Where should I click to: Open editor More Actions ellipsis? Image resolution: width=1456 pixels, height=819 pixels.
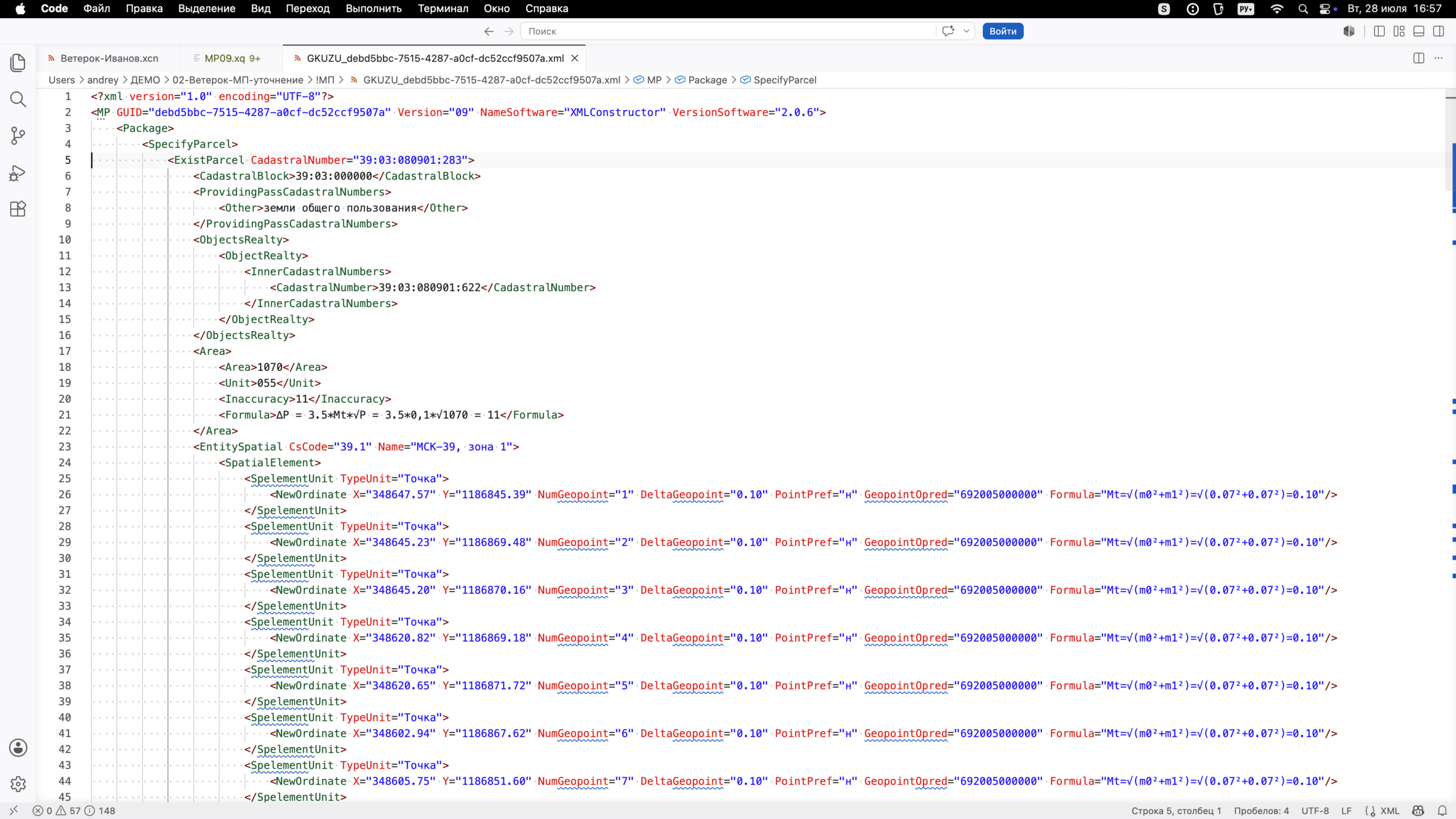[1438, 58]
